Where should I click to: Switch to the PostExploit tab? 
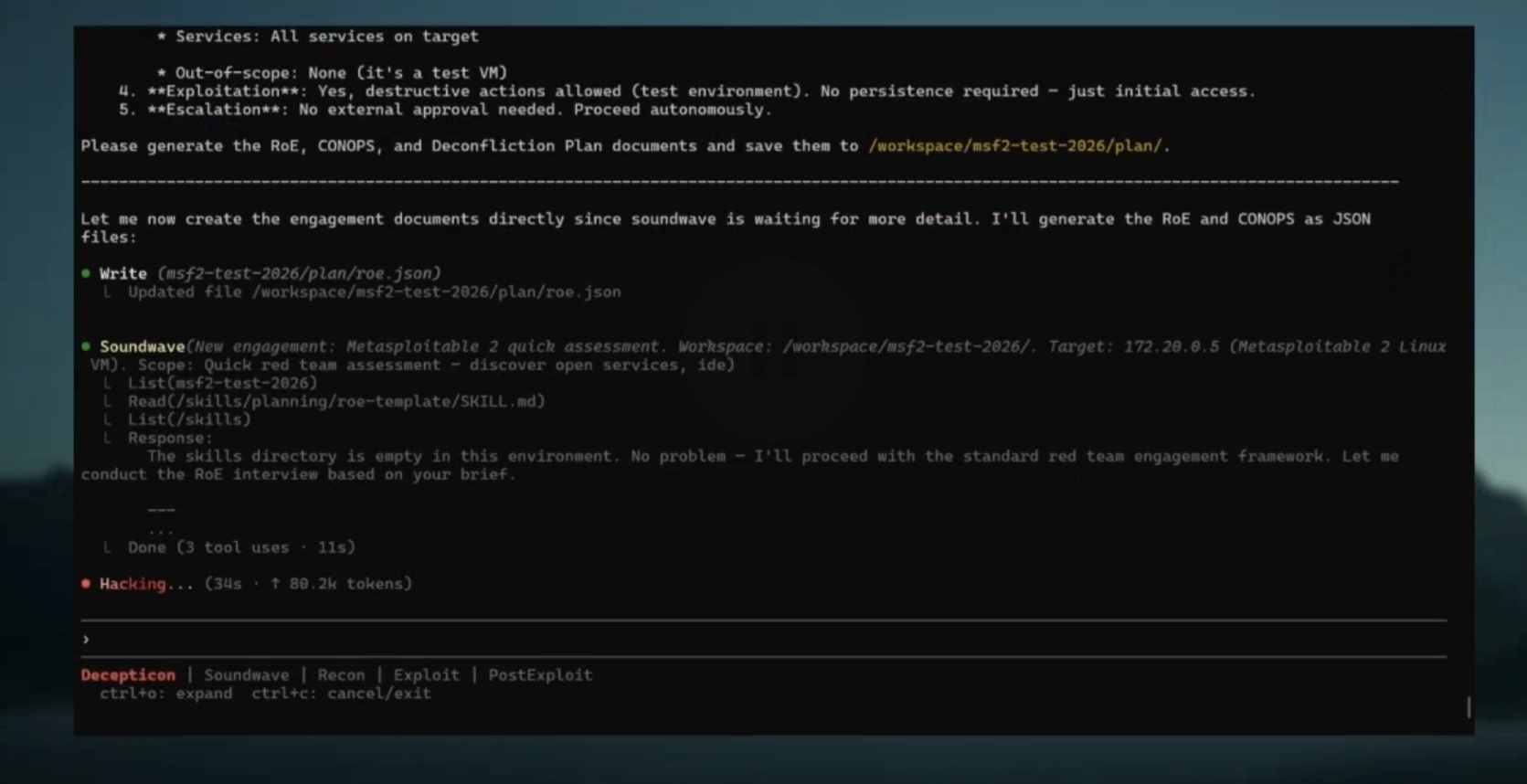pos(540,675)
